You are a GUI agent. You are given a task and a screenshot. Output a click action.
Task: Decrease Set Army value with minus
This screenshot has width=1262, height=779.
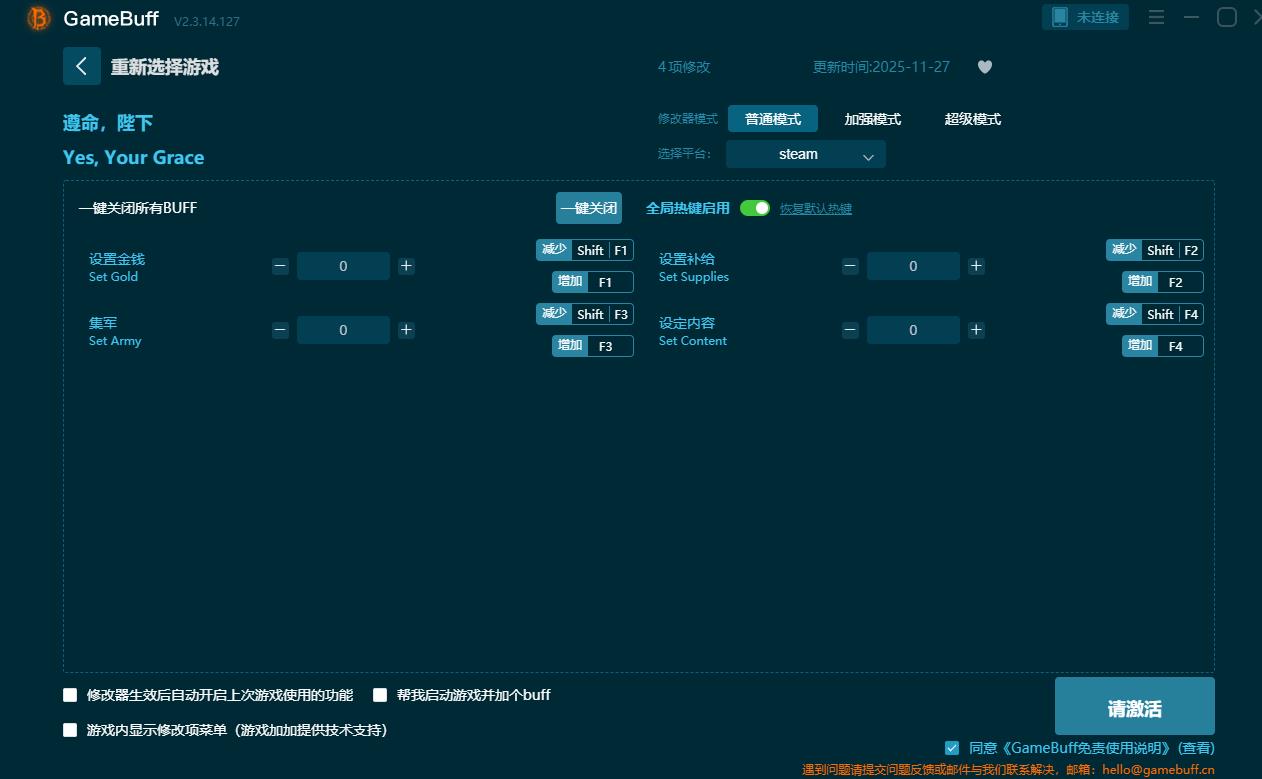pyautogui.click(x=280, y=330)
